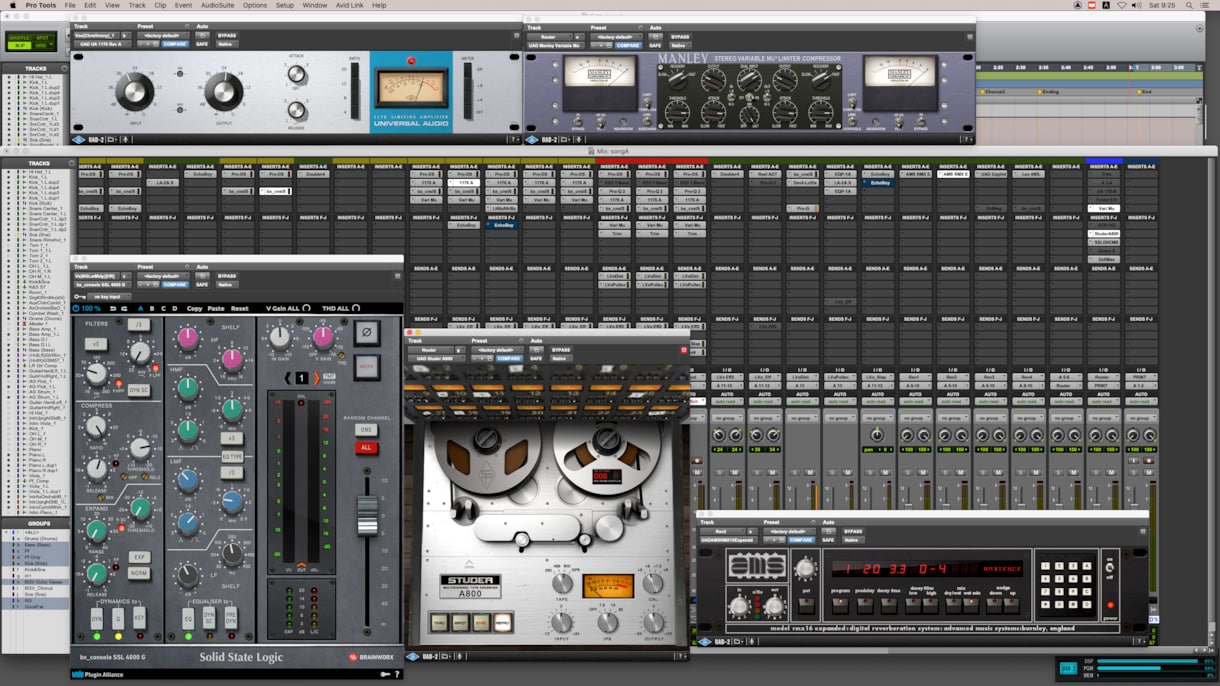This screenshot has height=686, width=1220.
Task: Click the SSL plugin power on icon
Action: point(77,308)
